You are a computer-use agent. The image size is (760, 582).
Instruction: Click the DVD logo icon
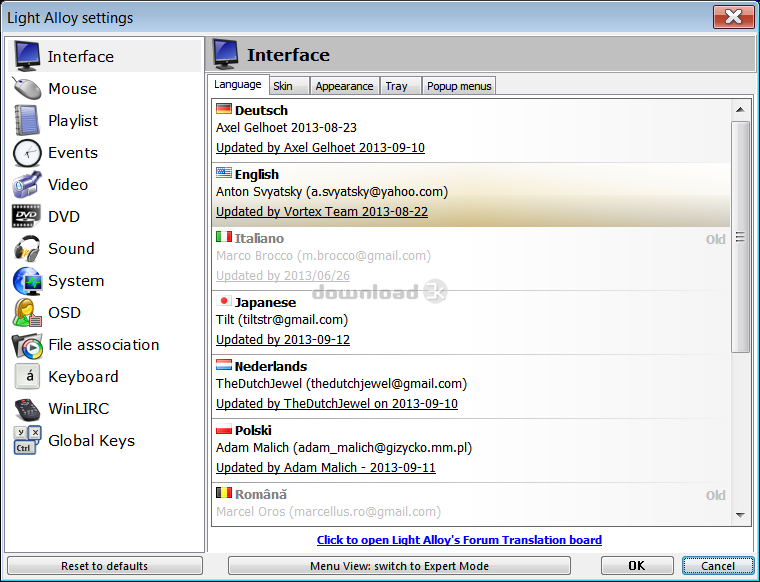pyautogui.click(x=27, y=216)
